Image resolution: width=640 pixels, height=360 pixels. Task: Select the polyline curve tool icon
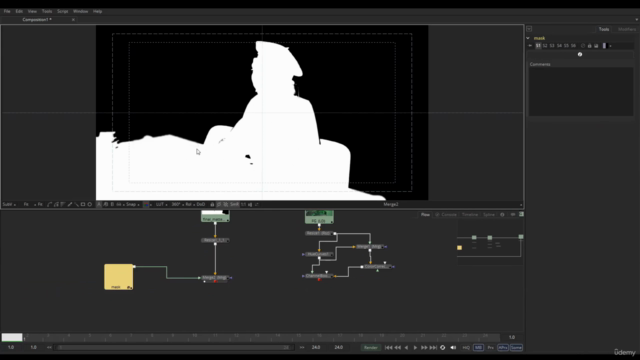pyautogui.click(x=49, y=204)
